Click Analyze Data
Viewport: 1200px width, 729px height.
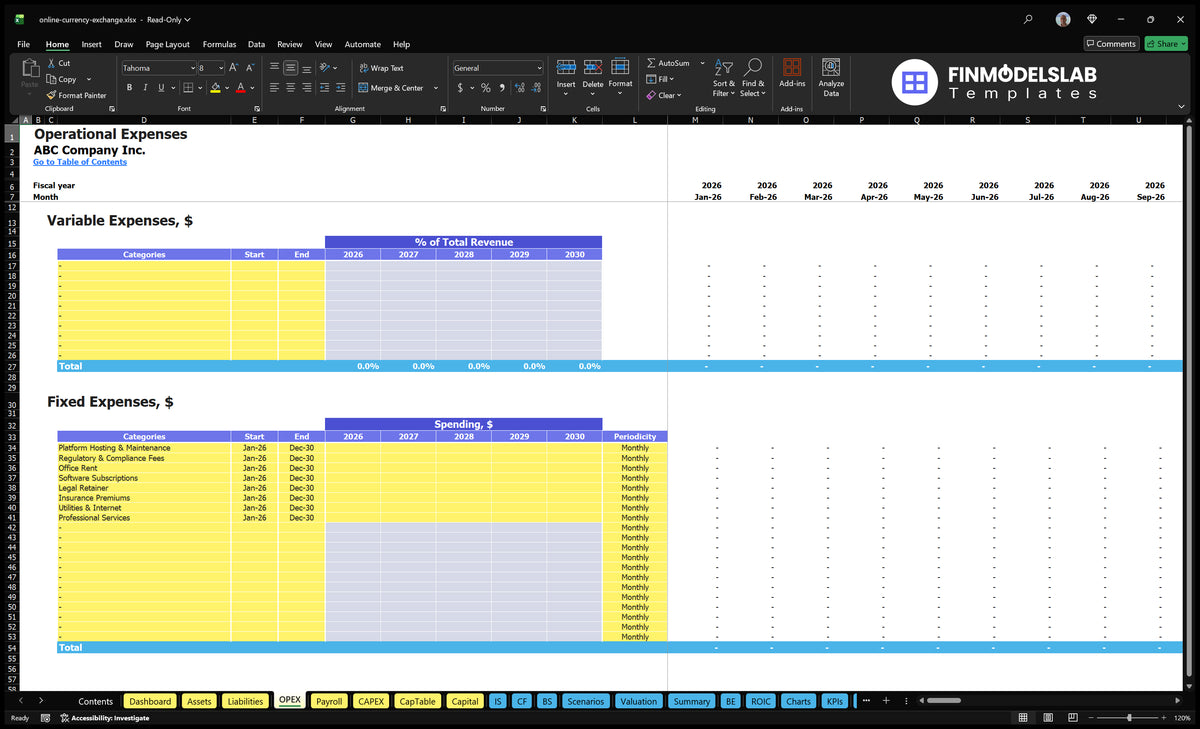[x=831, y=76]
